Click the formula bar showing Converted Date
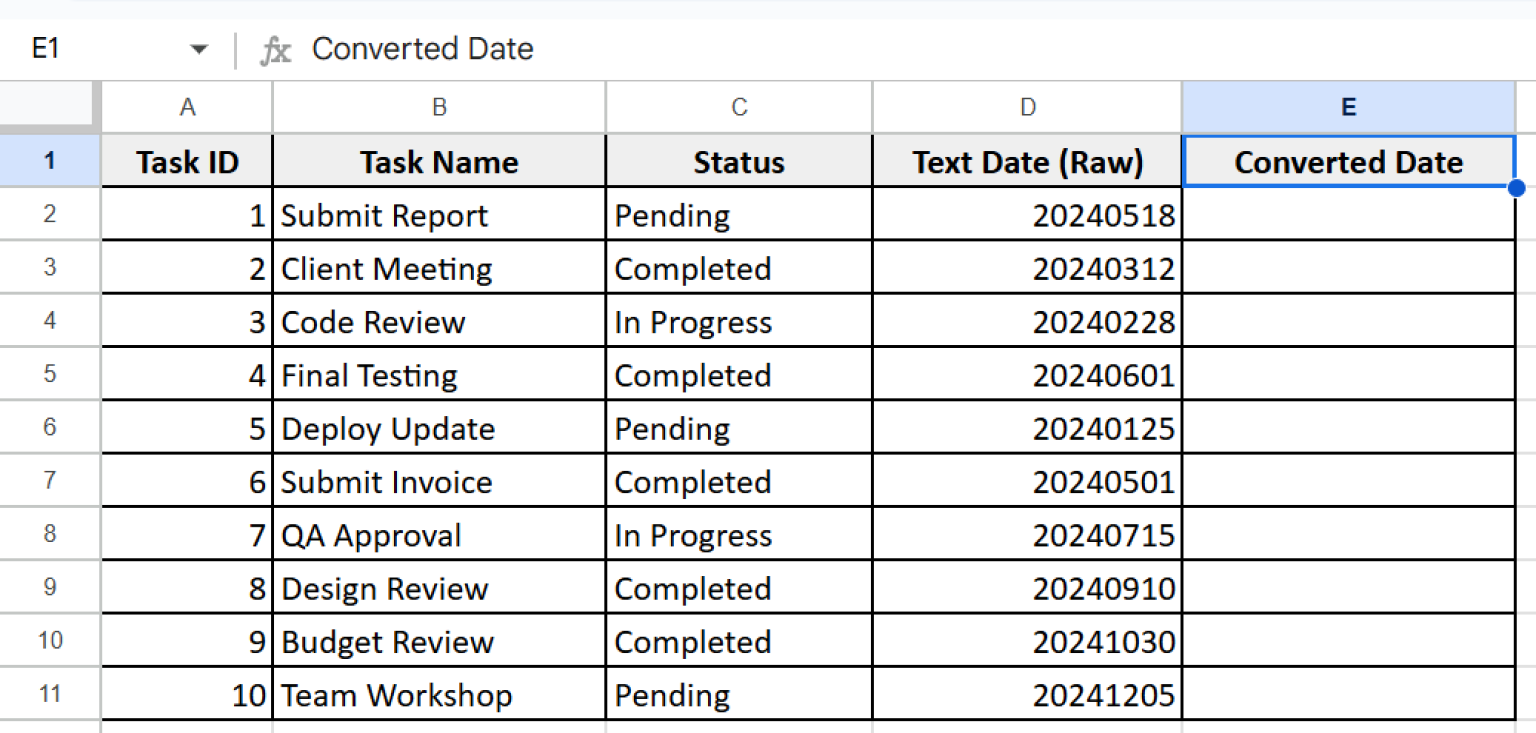Viewport: 1536px width, 733px height. click(x=423, y=48)
